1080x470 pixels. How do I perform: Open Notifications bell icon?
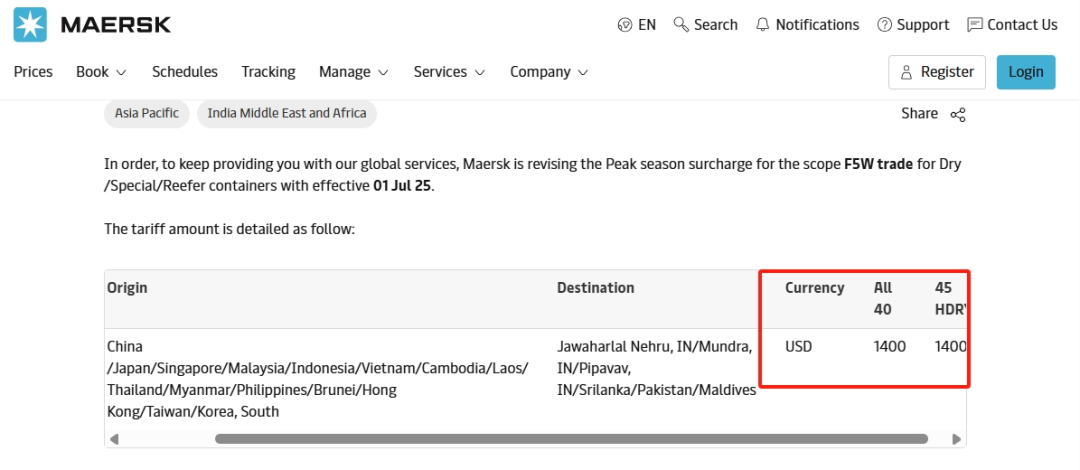tap(763, 25)
